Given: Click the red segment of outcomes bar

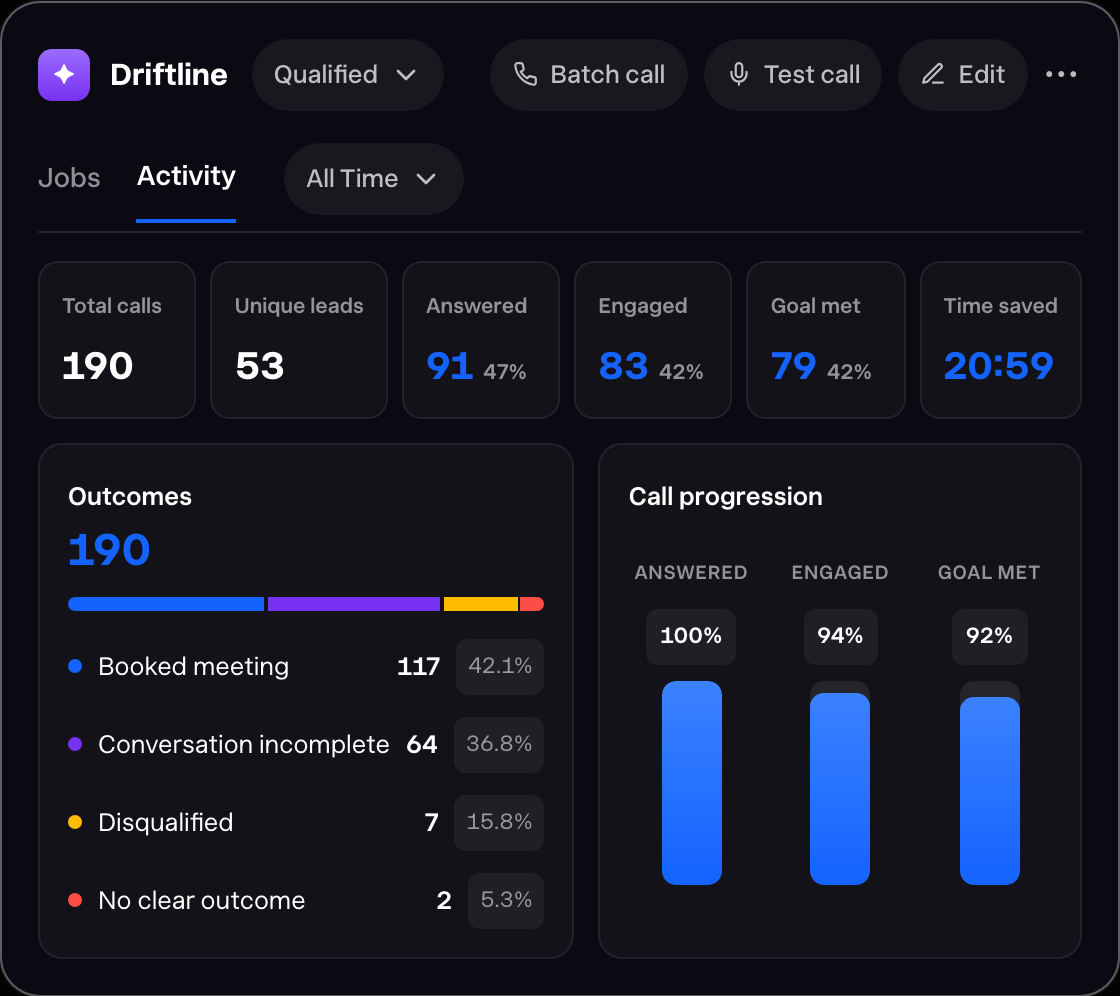Looking at the screenshot, I should click(531, 604).
